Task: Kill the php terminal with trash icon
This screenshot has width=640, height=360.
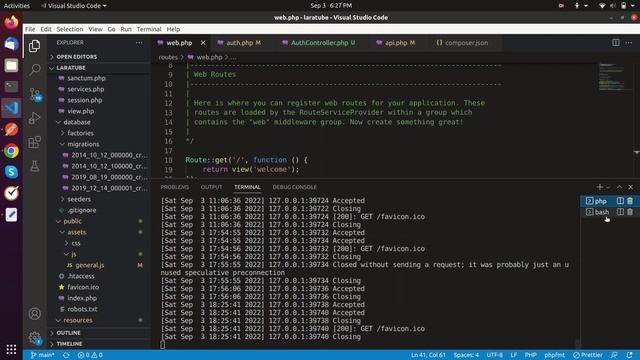Action: pos(630,201)
